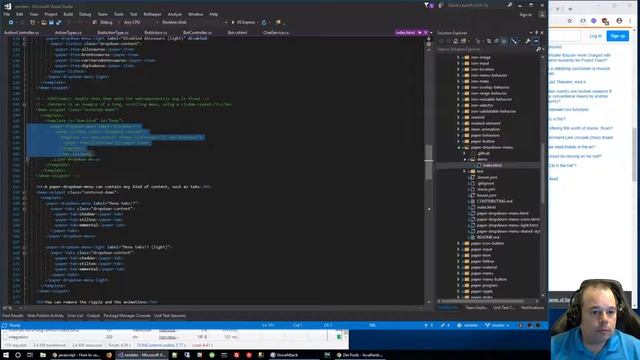Viewport: 640px width, 360px height.
Task: Open the Error List tab
Action: tap(75, 316)
